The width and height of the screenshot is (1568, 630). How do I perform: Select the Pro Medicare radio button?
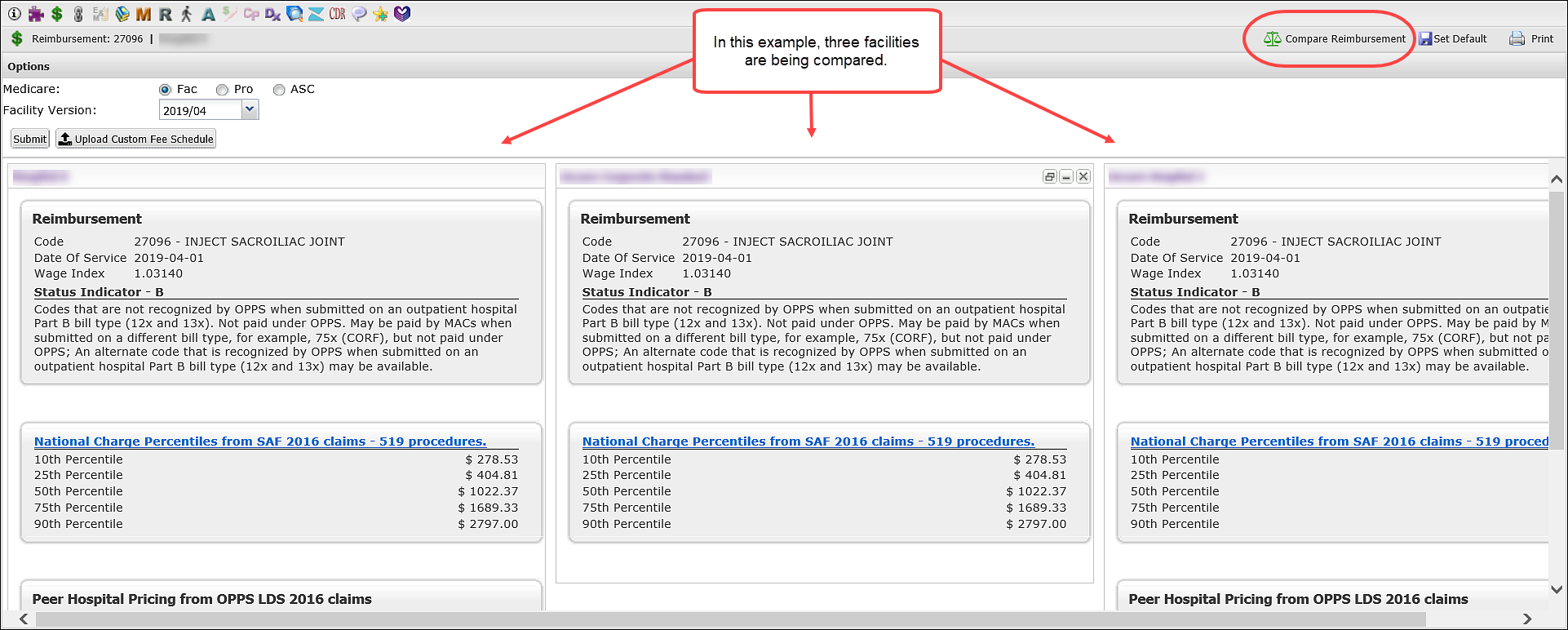click(x=222, y=90)
